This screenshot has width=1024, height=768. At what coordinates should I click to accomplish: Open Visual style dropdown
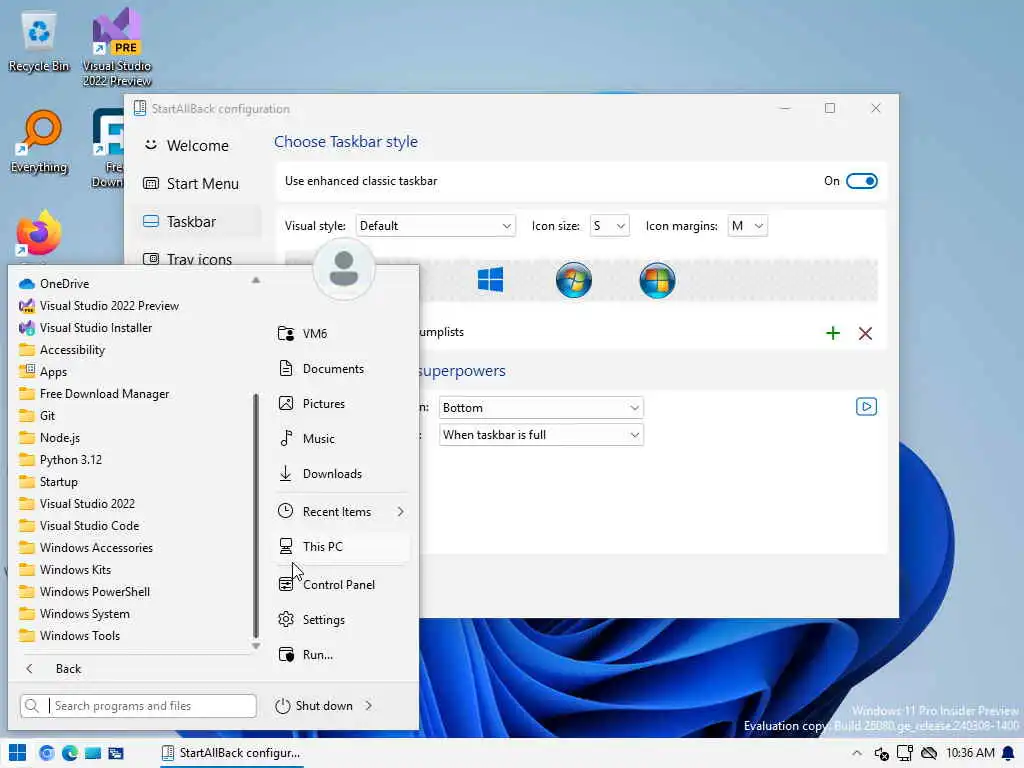[436, 226]
